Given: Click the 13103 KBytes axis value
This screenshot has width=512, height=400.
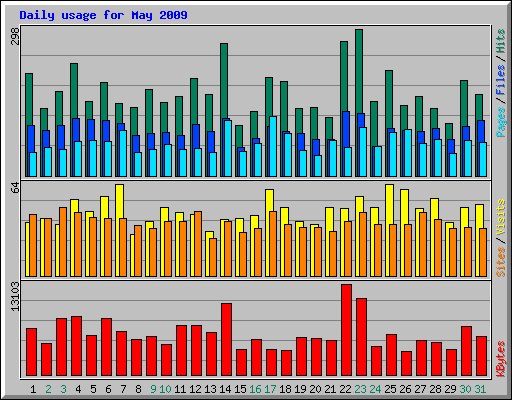Looking at the screenshot, I should 15,296.
